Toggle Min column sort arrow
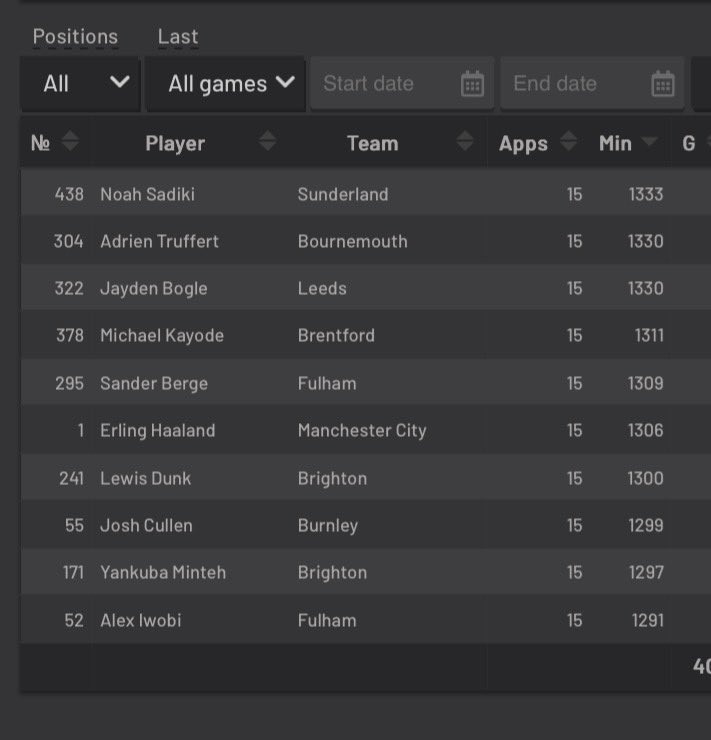The width and height of the screenshot is (711, 740). 649,141
